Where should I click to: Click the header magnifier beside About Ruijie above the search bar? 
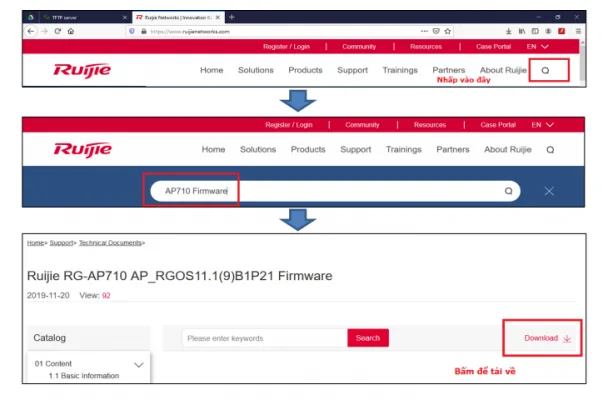pos(550,150)
